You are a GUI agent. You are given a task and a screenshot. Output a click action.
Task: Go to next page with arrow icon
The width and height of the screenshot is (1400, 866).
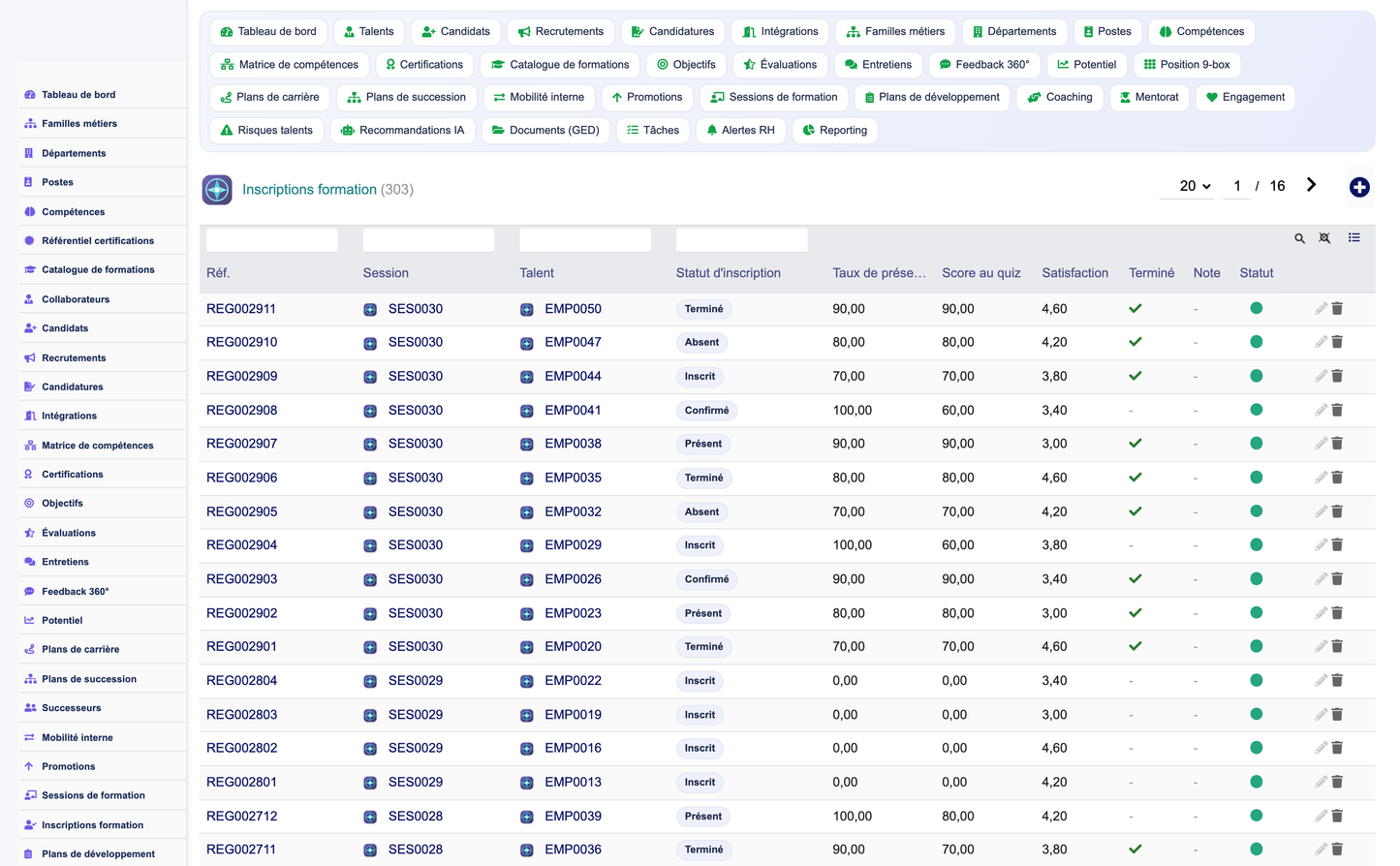tap(1311, 185)
